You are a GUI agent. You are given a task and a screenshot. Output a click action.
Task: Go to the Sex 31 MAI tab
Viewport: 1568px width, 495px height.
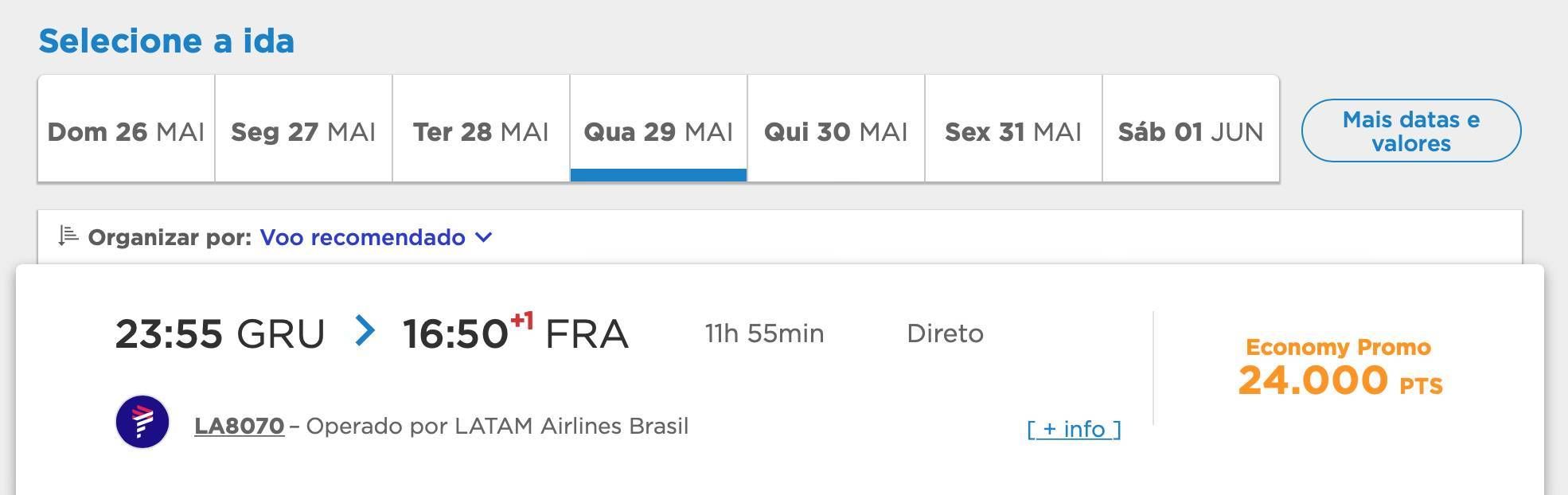click(x=1013, y=131)
